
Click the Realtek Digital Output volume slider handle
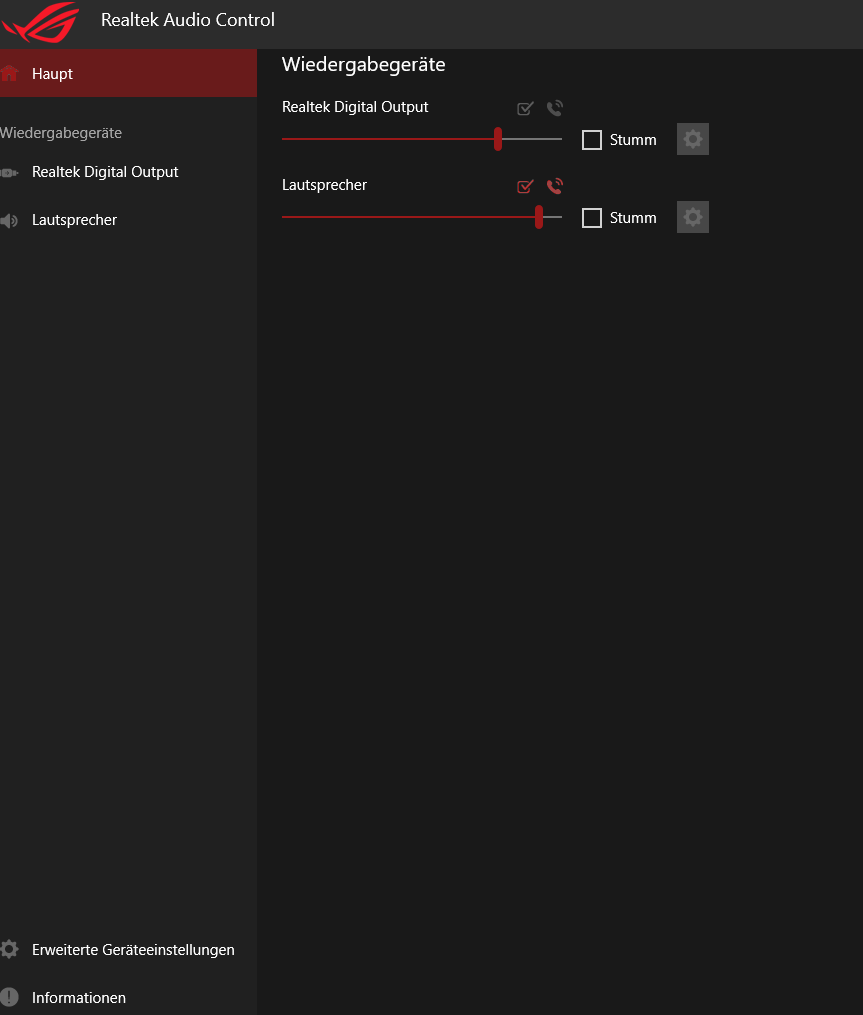pyautogui.click(x=498, y=139)
